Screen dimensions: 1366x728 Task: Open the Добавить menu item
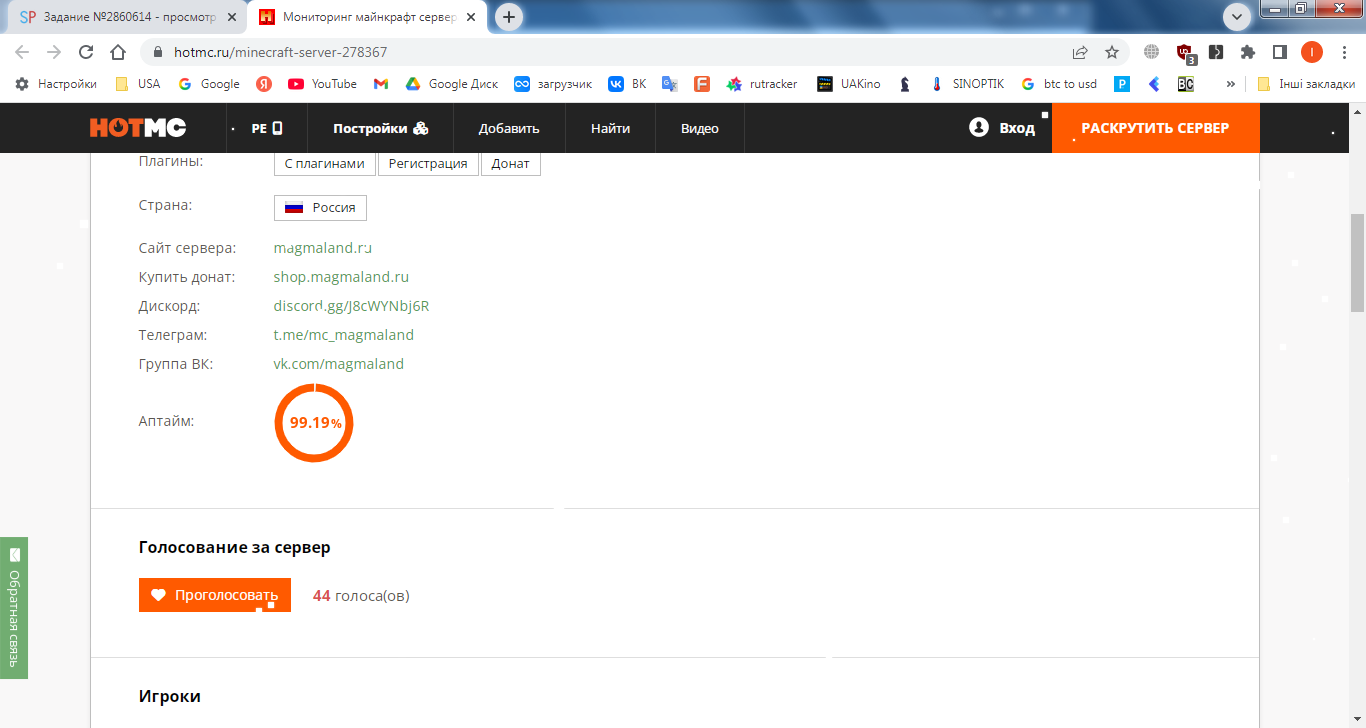tap(509, 128)
